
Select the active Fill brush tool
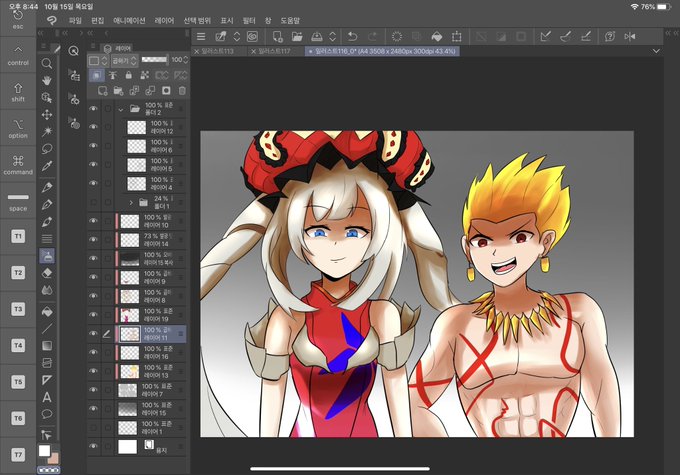[47, 256]
